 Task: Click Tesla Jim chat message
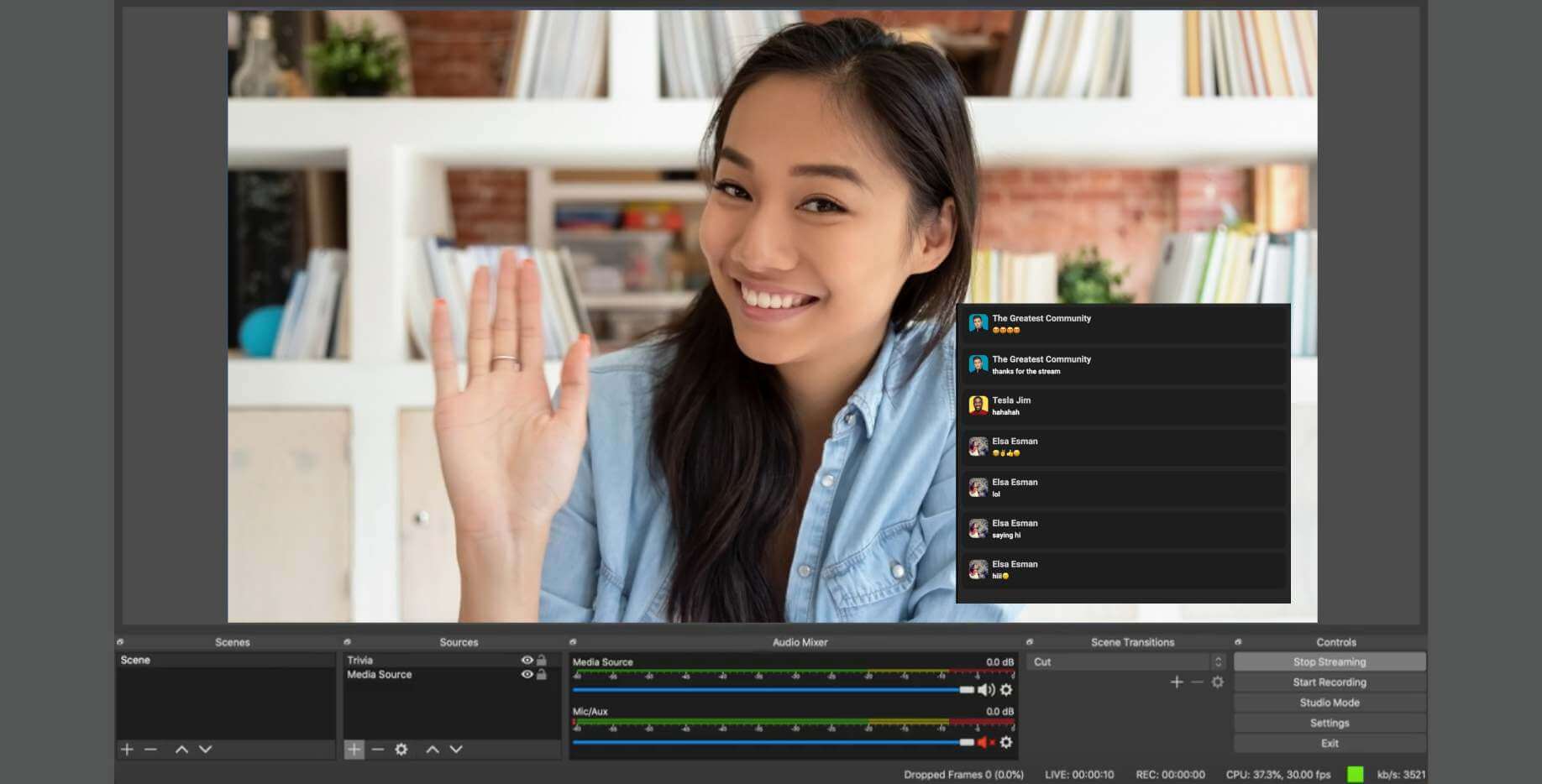(x=1123, y=406)
